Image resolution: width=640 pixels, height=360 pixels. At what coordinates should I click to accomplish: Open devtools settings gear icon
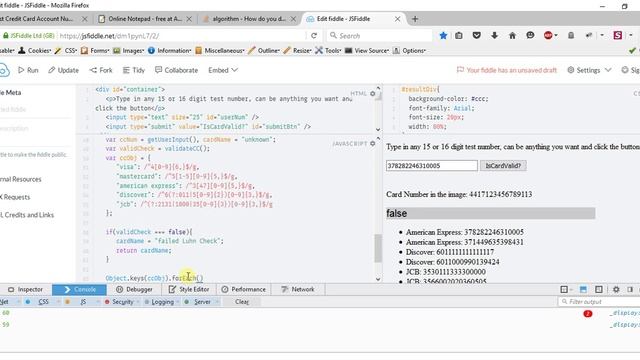click(x=616, y=289)
